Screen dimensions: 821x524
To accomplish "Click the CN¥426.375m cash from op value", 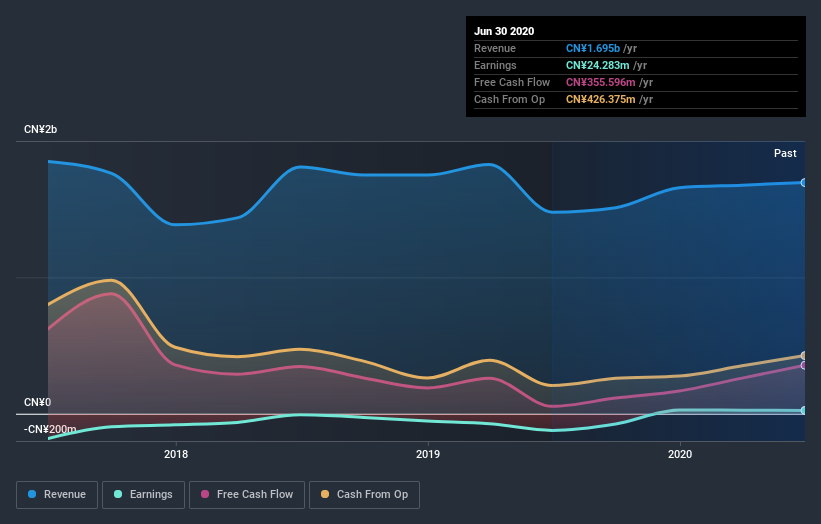I will click(601, 99).
